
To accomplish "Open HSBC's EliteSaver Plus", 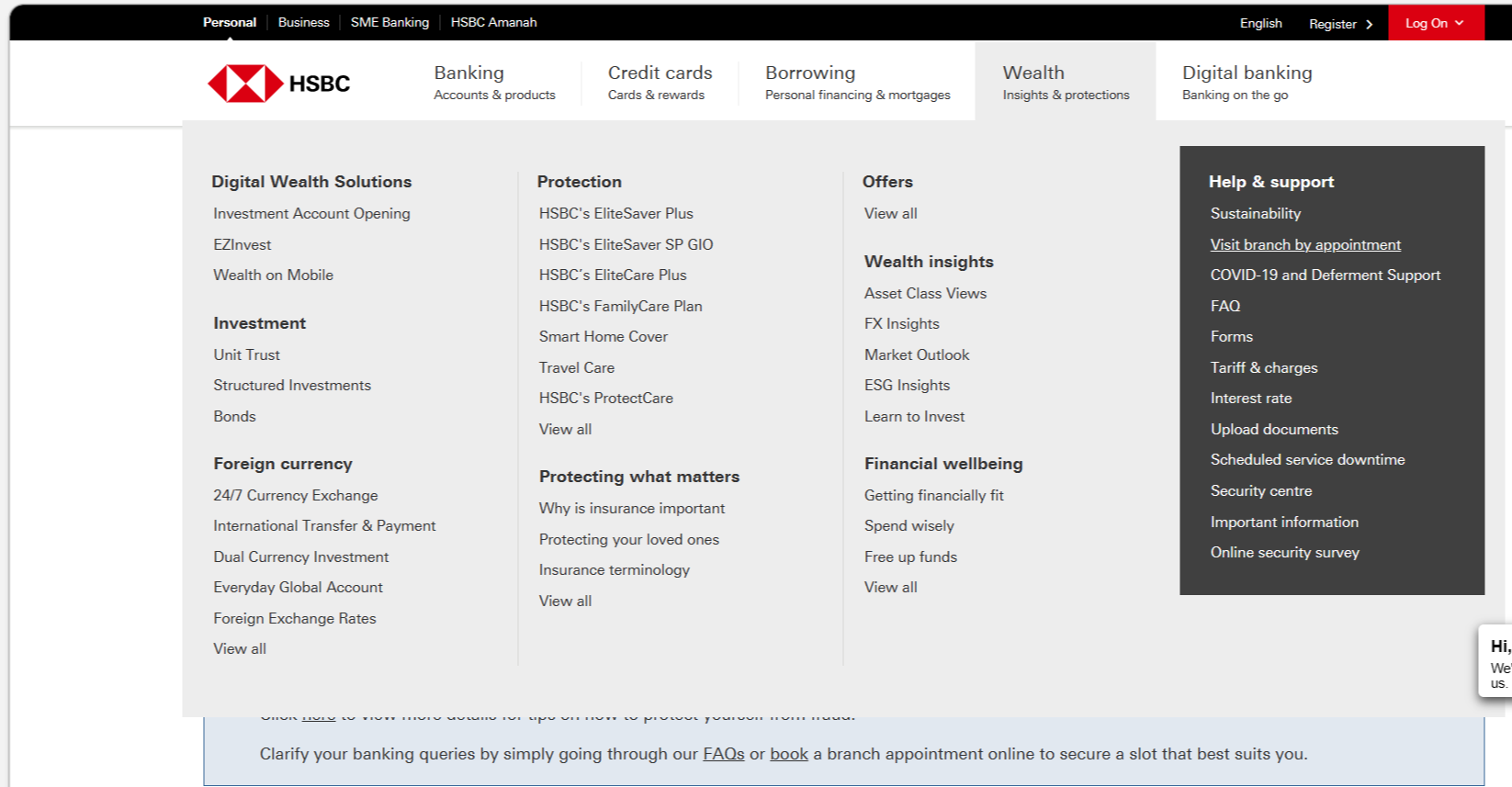I will [615, 213].
